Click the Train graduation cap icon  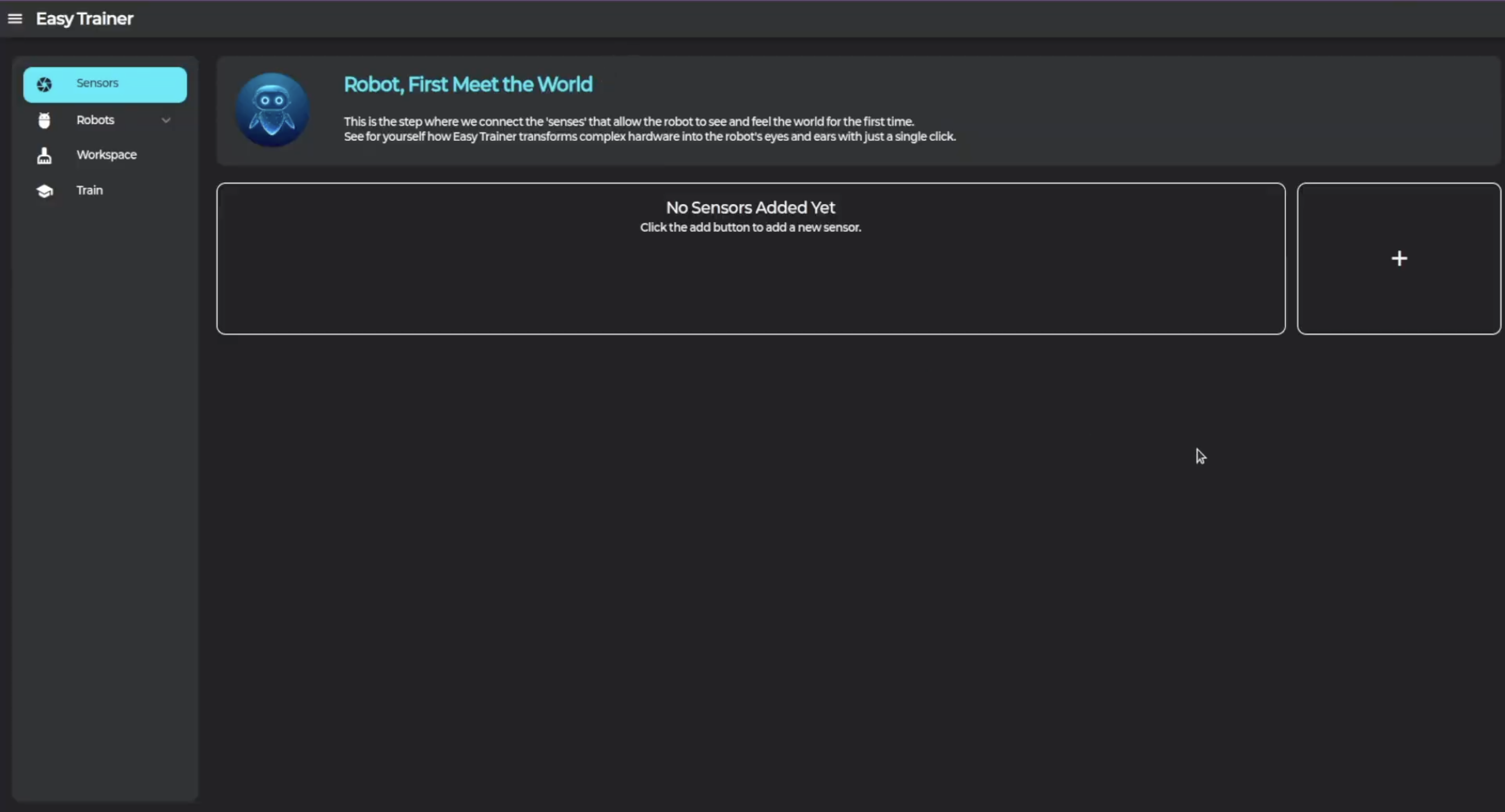[44, 191]
